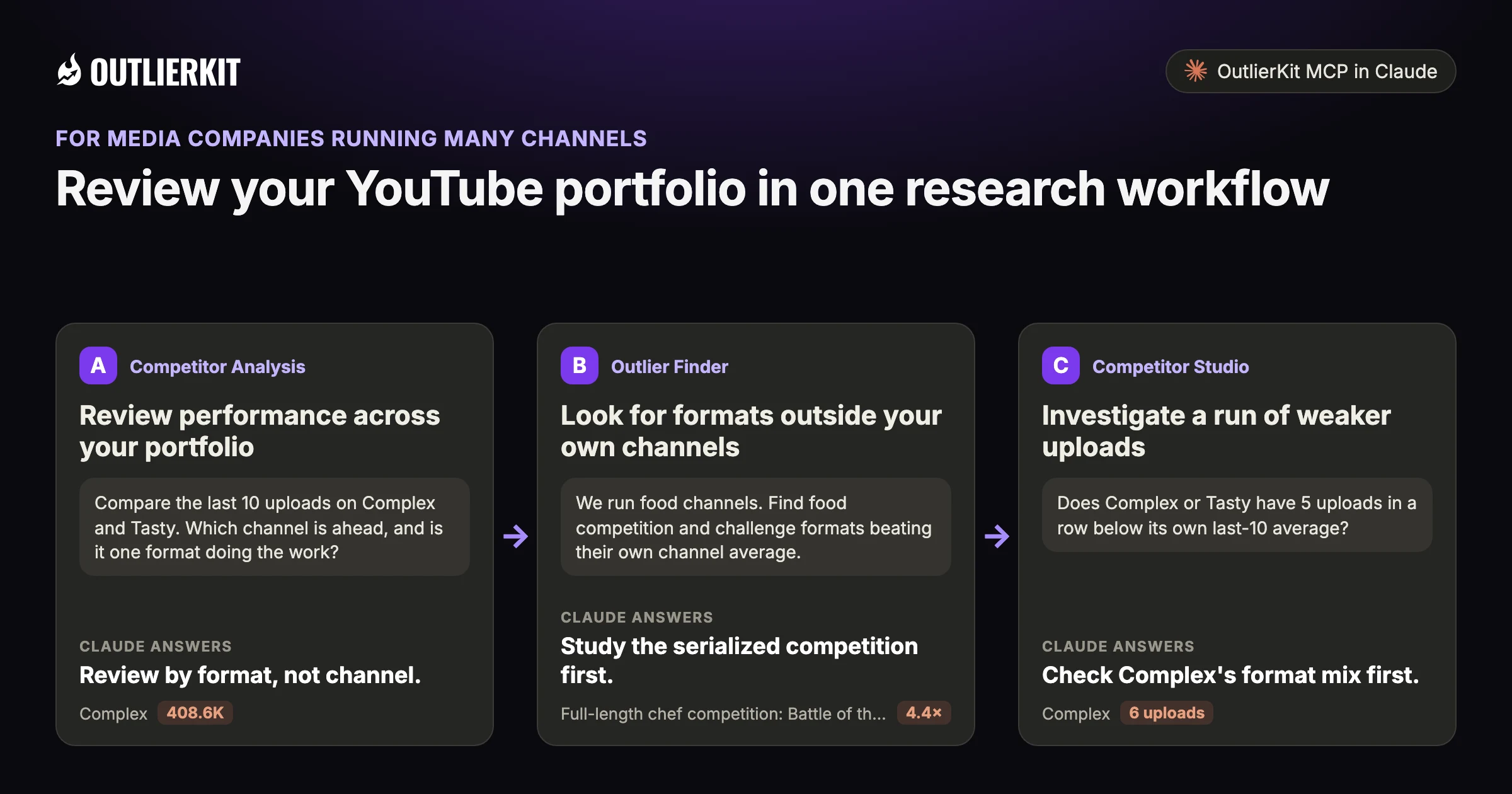1512x794 pixels.
Task: Click 'FOR MEDIA COMPANIES RUNNING MANY CHANNELS' tagline
Action: point(351,139)
